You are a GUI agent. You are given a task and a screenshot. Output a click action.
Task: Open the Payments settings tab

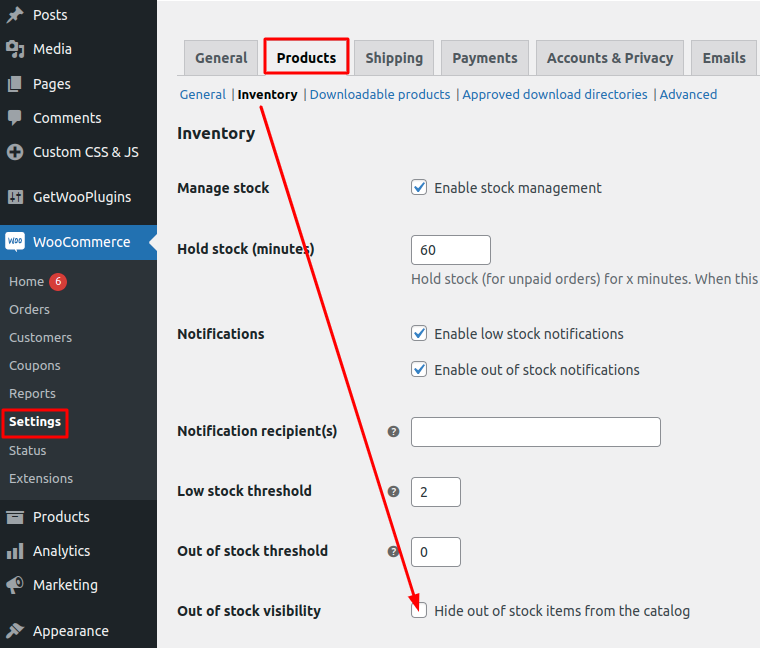click(485, 58)
